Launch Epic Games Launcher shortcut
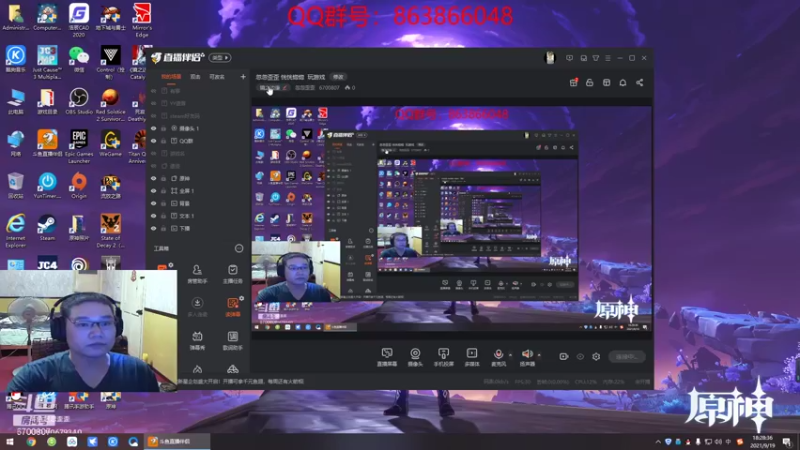This screenshot has height=450, width=800. pyautogui.click(x=79, y=146)
